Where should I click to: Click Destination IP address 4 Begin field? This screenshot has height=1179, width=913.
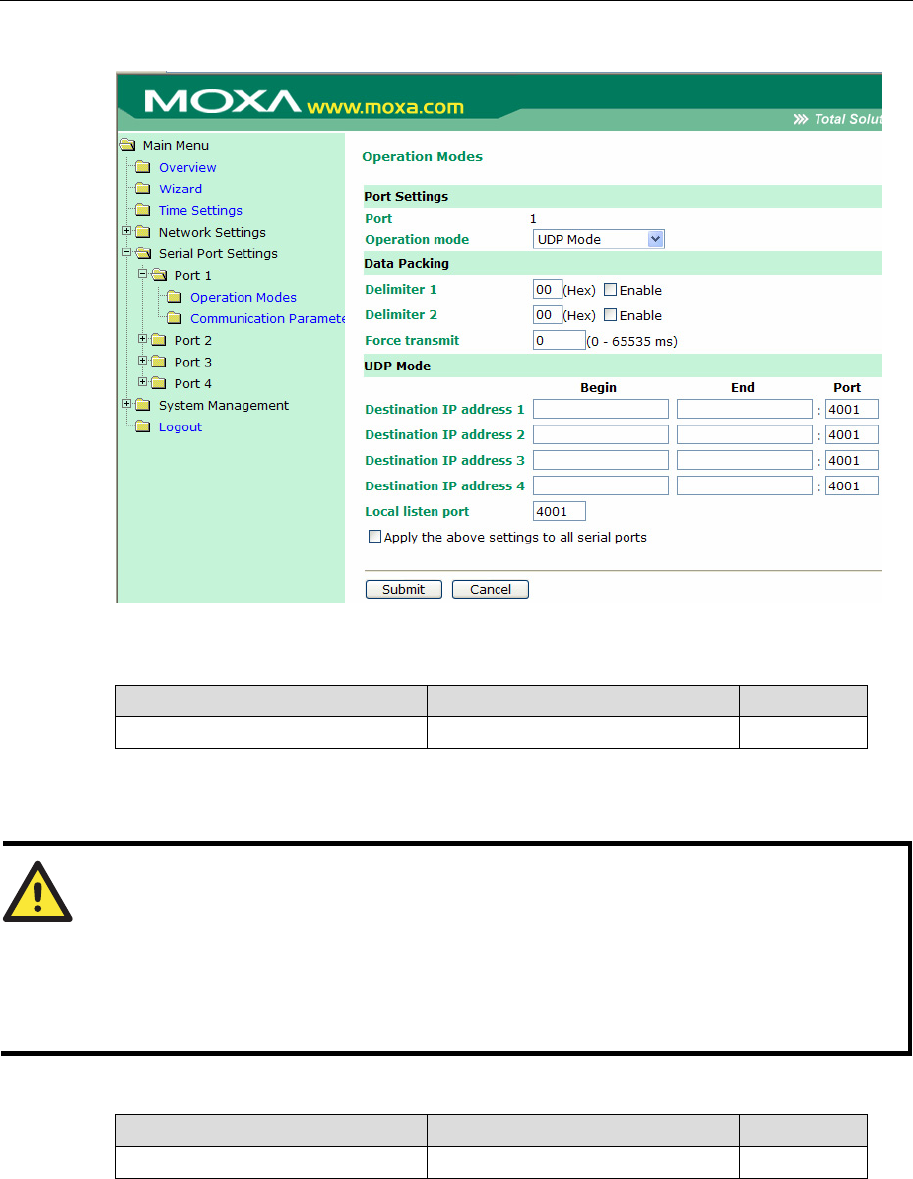click(x=601, y=486)
